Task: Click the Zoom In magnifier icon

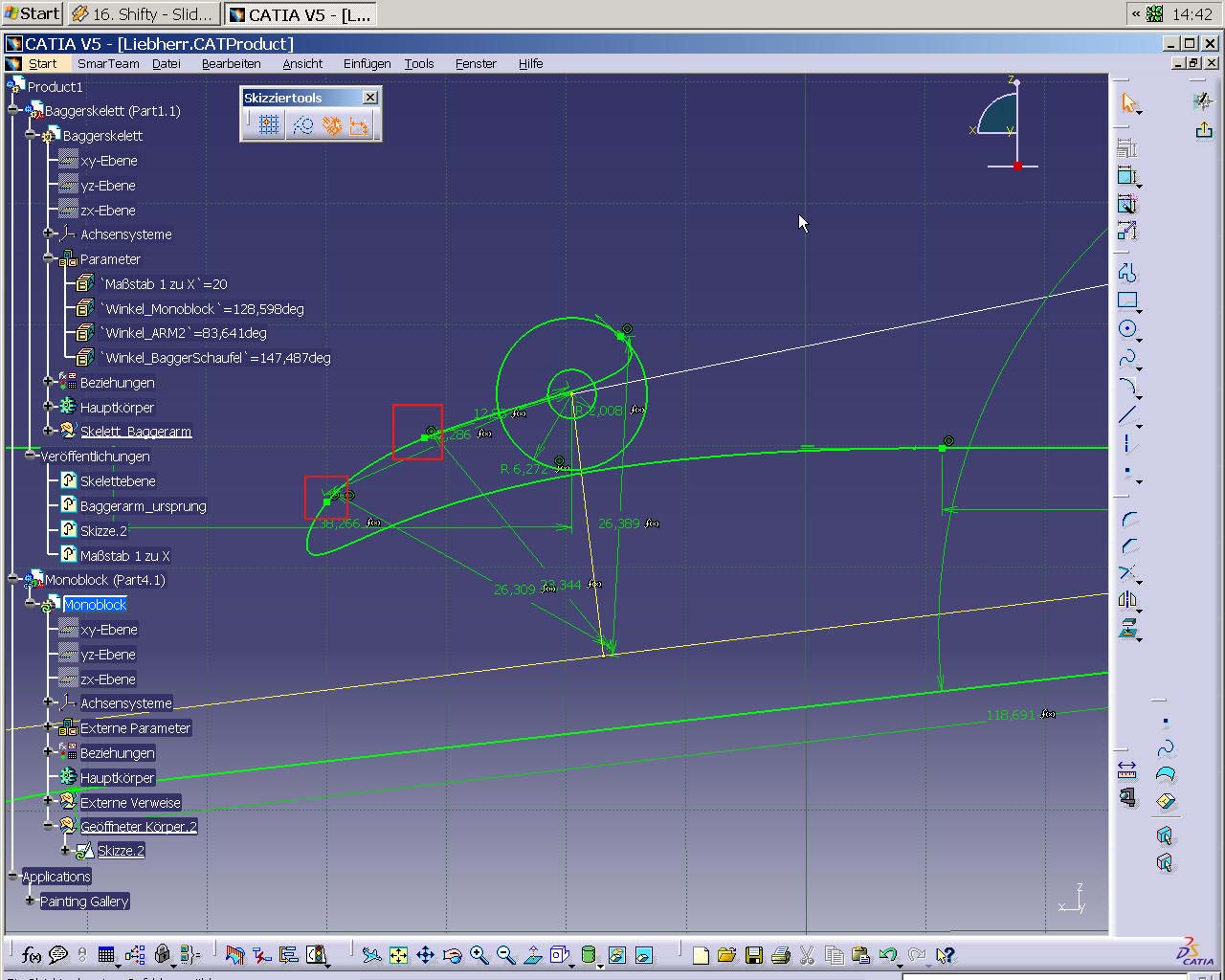Action: pyautogui.click(x=479, y=954)
